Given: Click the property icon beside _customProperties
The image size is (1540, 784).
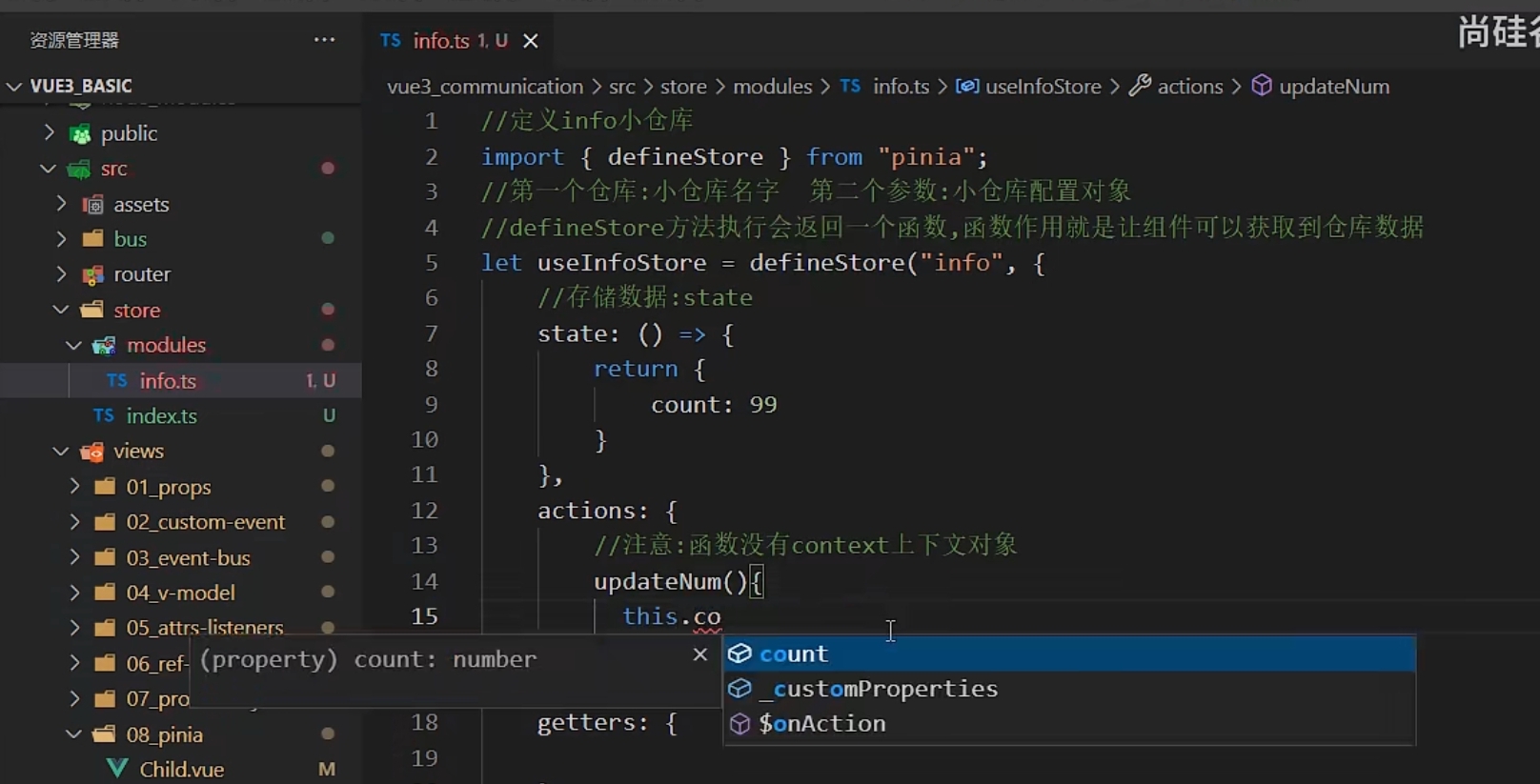Looking at the screenshot, I should click(740, 689).
